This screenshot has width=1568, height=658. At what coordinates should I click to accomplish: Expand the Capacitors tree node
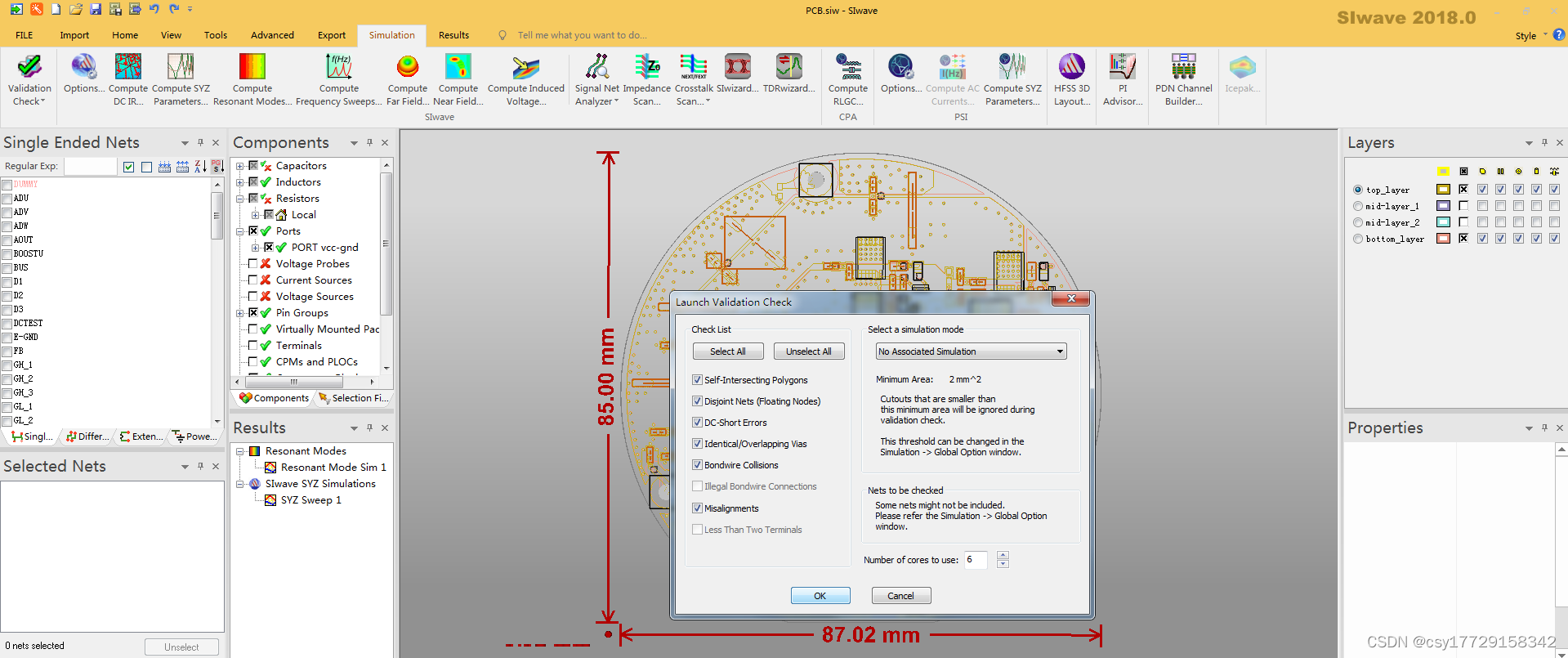pyautogui.click(x=240, y=166)
